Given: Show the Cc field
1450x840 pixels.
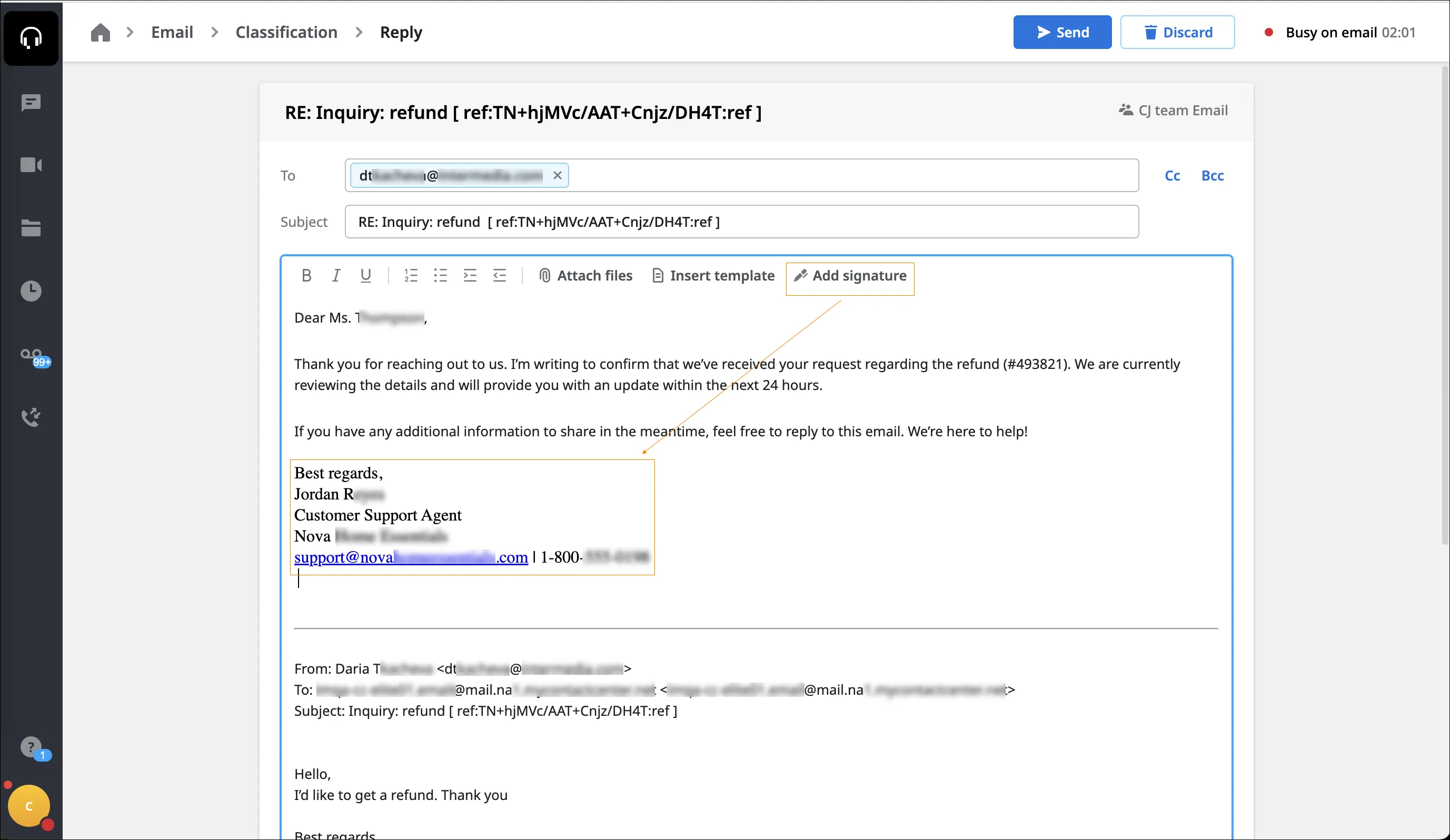Looking at the screenshot, I should 1172,175.
